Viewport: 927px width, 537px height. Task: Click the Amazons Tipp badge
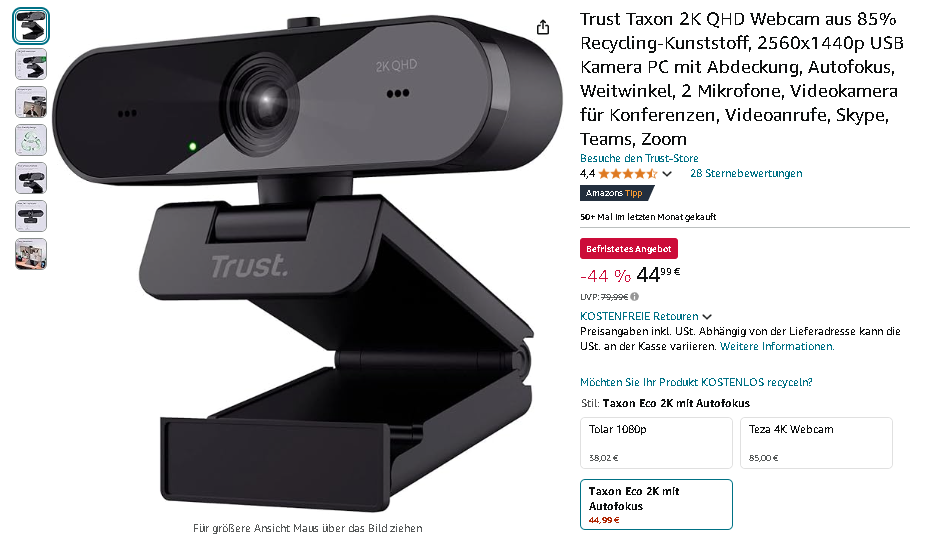(616, 193)
